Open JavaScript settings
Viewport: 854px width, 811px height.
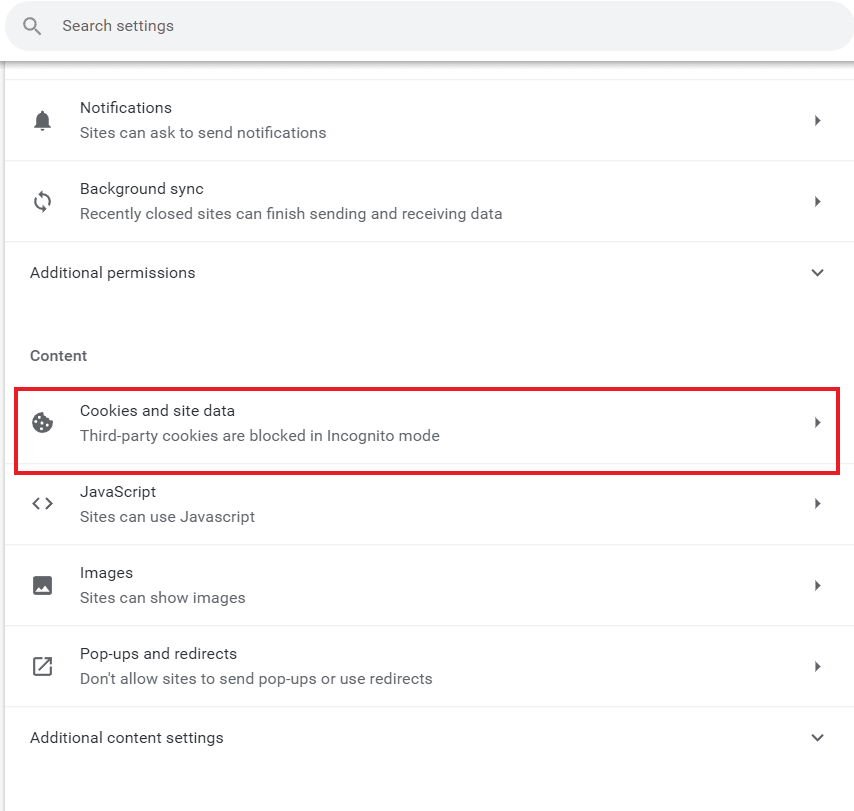pos(429,504)
